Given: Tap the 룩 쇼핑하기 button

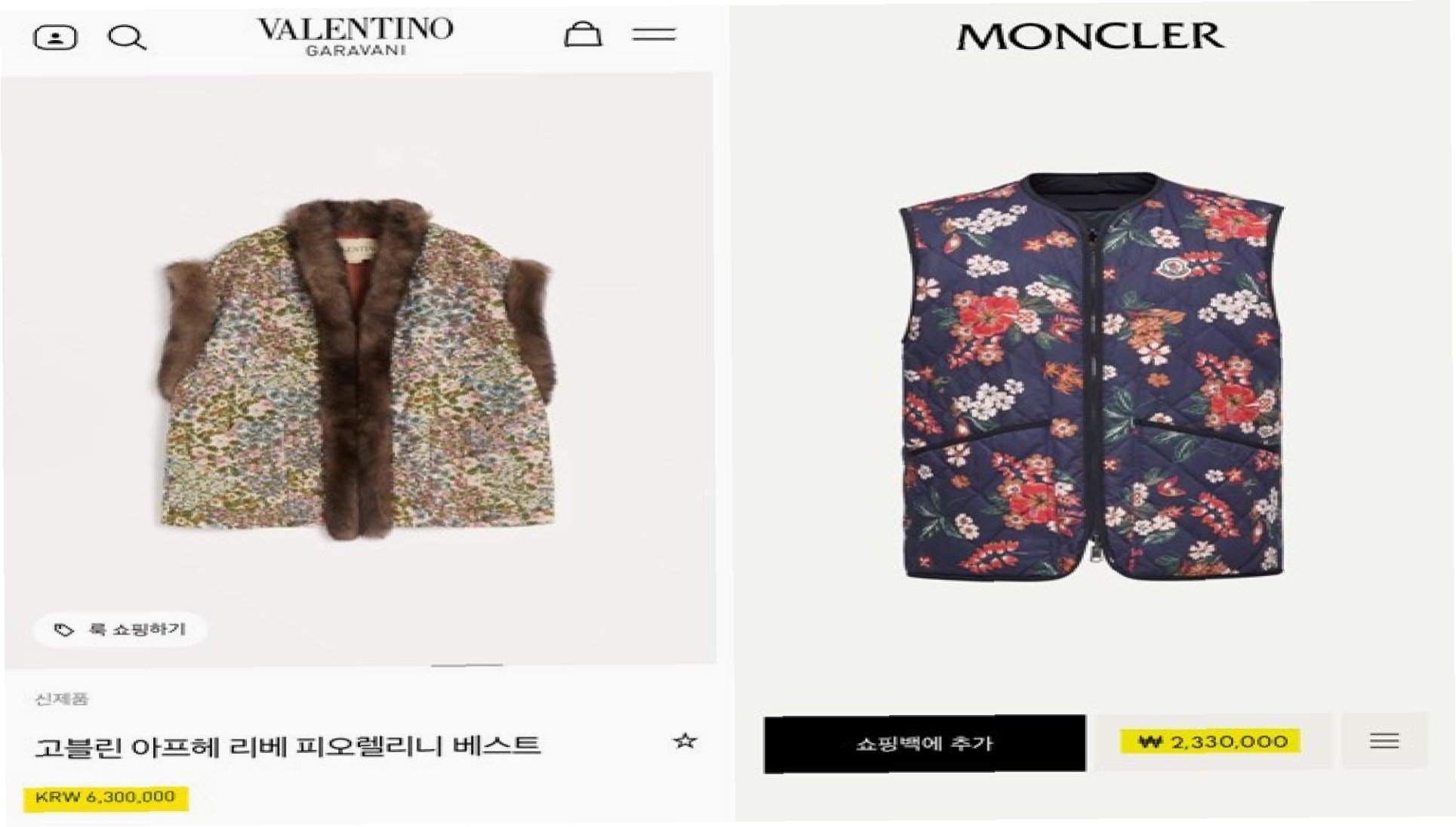Looking at the screenshot, I should tap(120, 629).
